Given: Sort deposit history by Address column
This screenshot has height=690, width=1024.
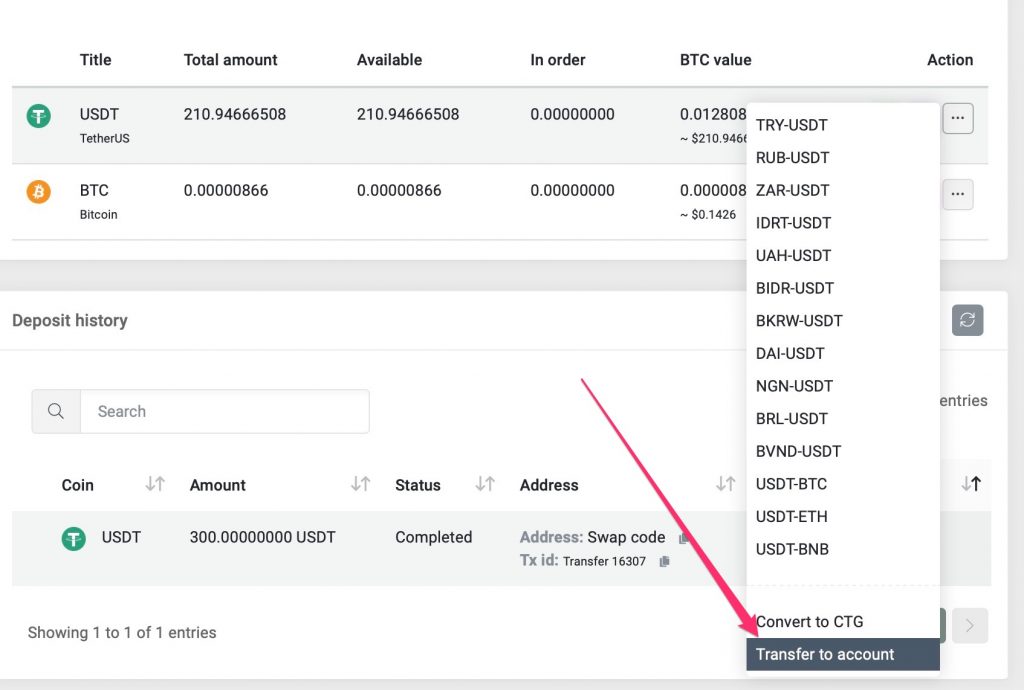Looking at the screenshot, I should click(x=726, y=484).
